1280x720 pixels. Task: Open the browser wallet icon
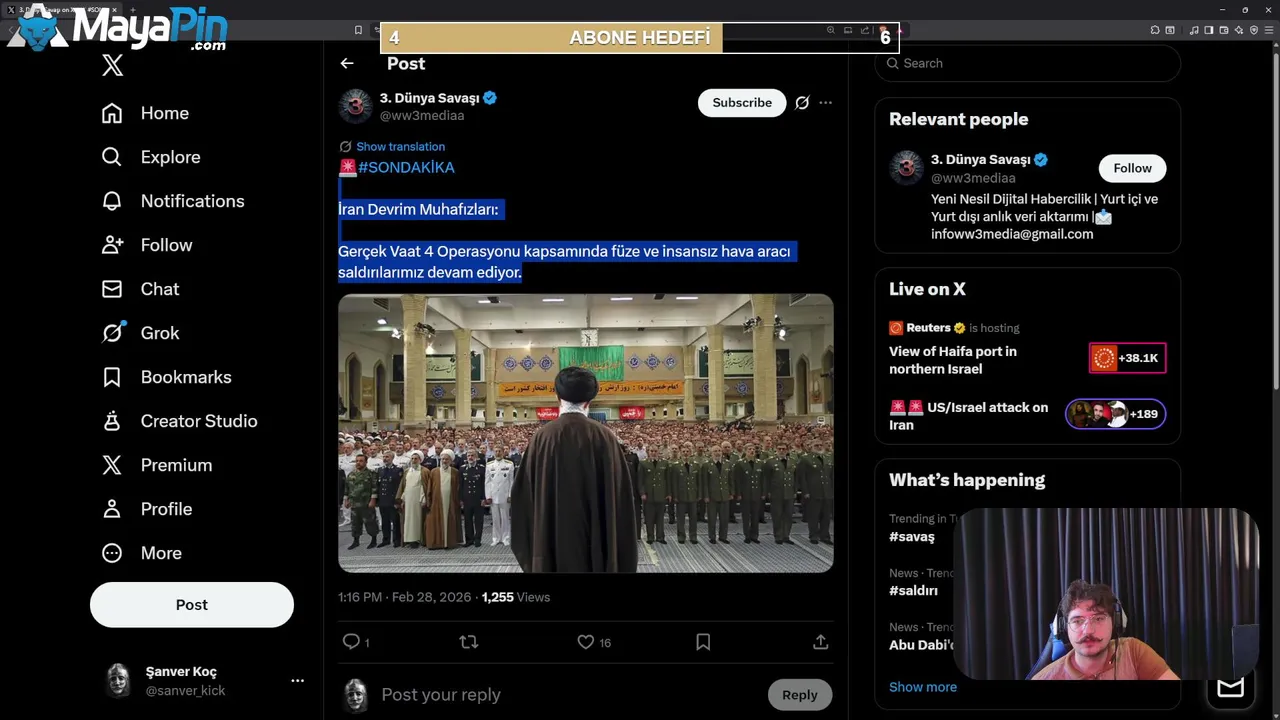(1224, 30)
